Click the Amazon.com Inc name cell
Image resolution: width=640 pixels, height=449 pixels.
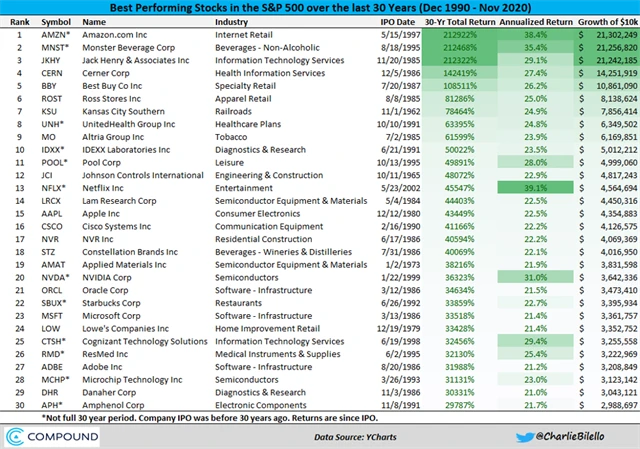tap(115, 35)
